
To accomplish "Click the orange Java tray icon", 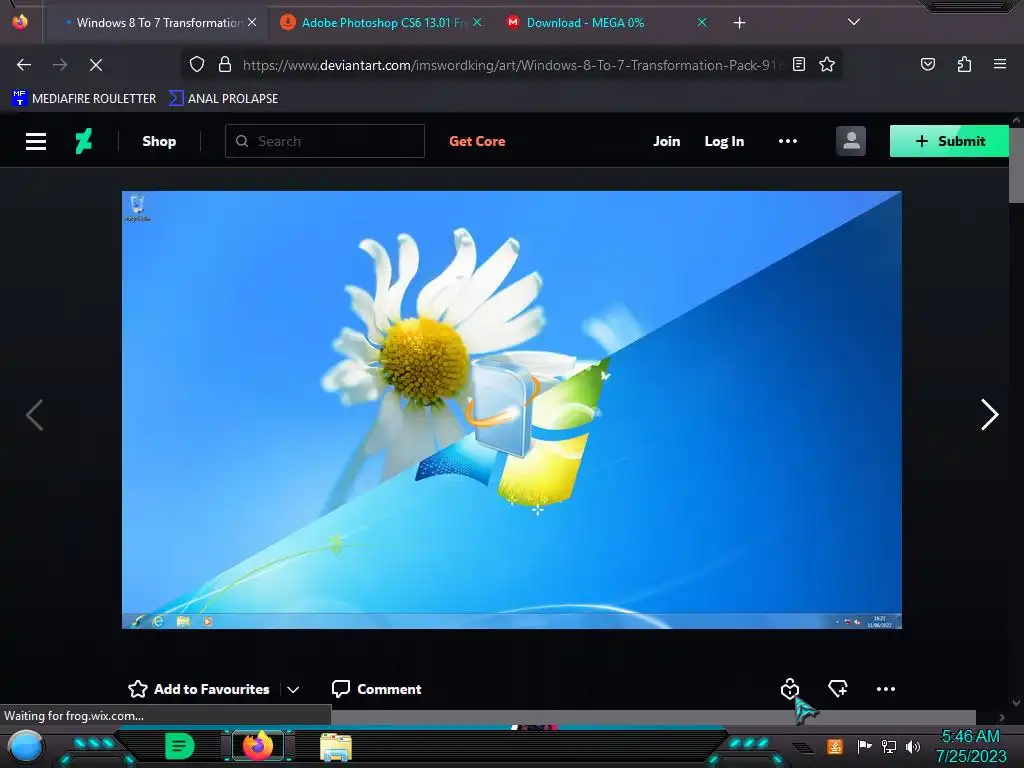I will [x=835, y=746].
